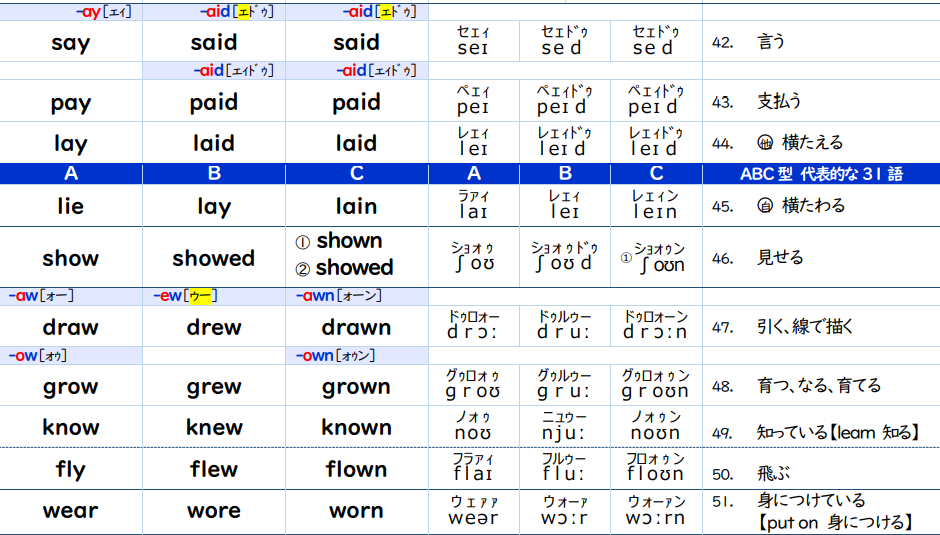Select the 'wear' base form cell

click(x=71, y=511)
